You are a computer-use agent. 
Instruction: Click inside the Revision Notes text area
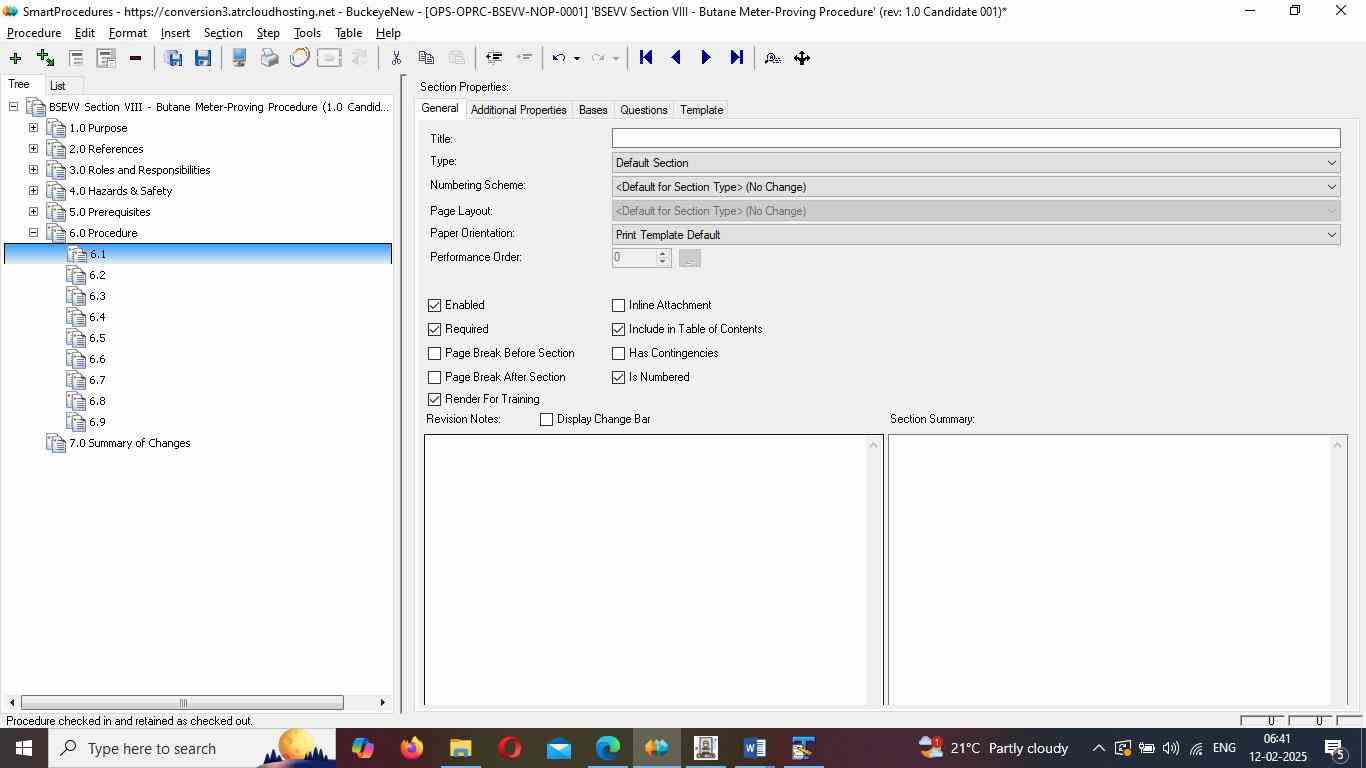coord(646,570)
